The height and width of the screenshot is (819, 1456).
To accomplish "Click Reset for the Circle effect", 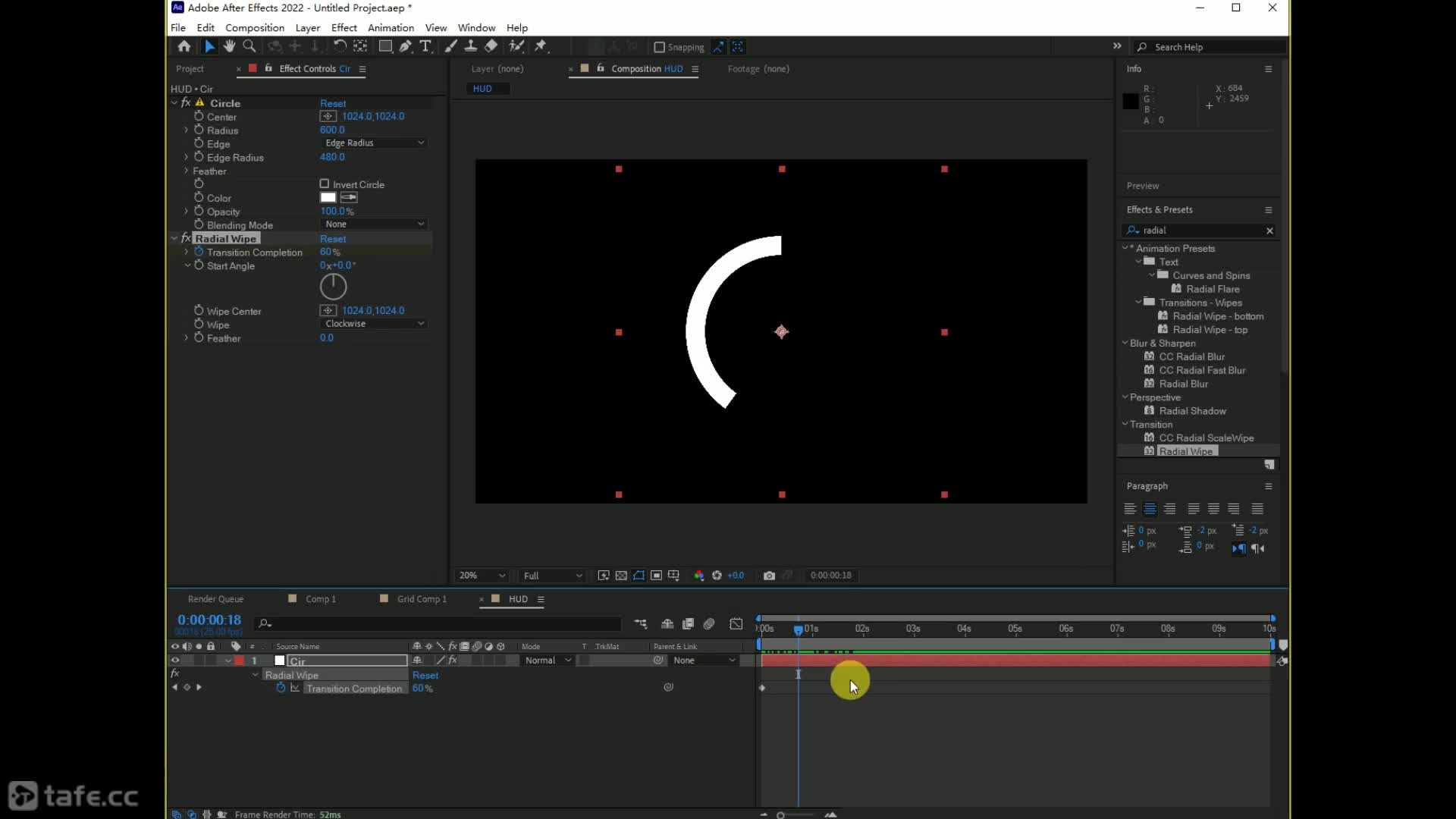I will [x=333, y=103].
